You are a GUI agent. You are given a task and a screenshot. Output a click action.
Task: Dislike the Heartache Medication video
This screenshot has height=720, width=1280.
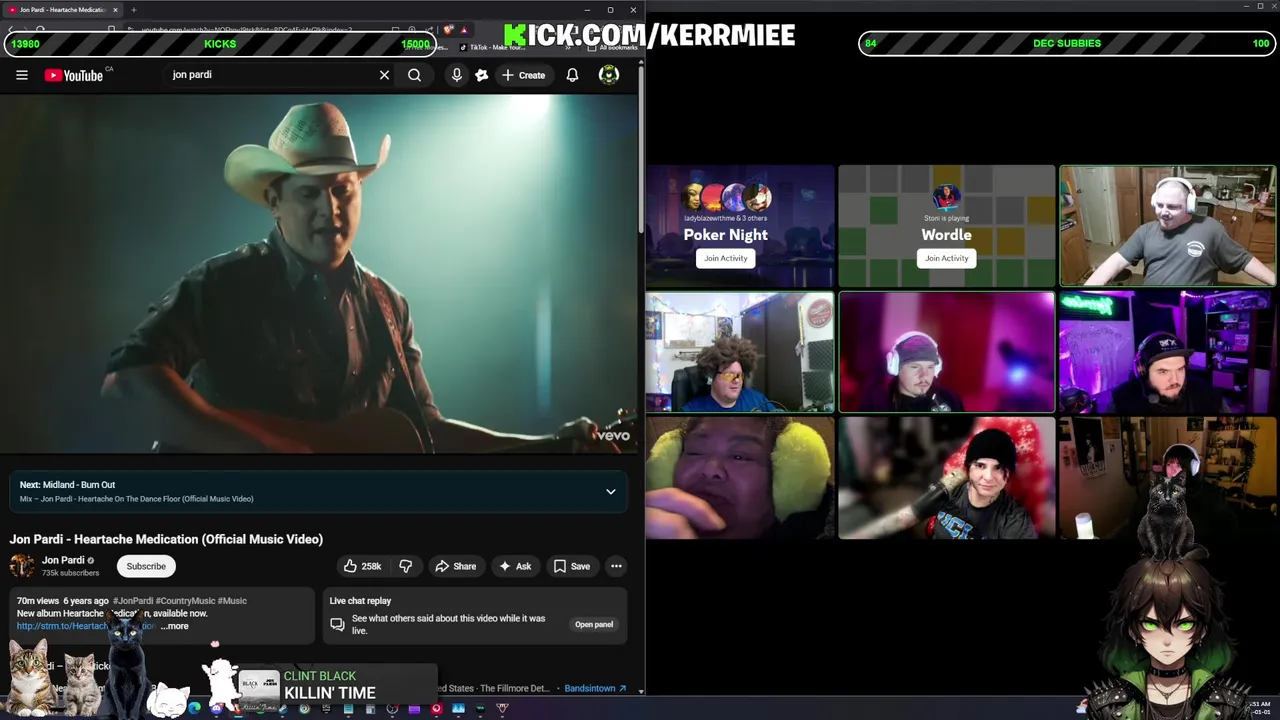coord(406,566)
